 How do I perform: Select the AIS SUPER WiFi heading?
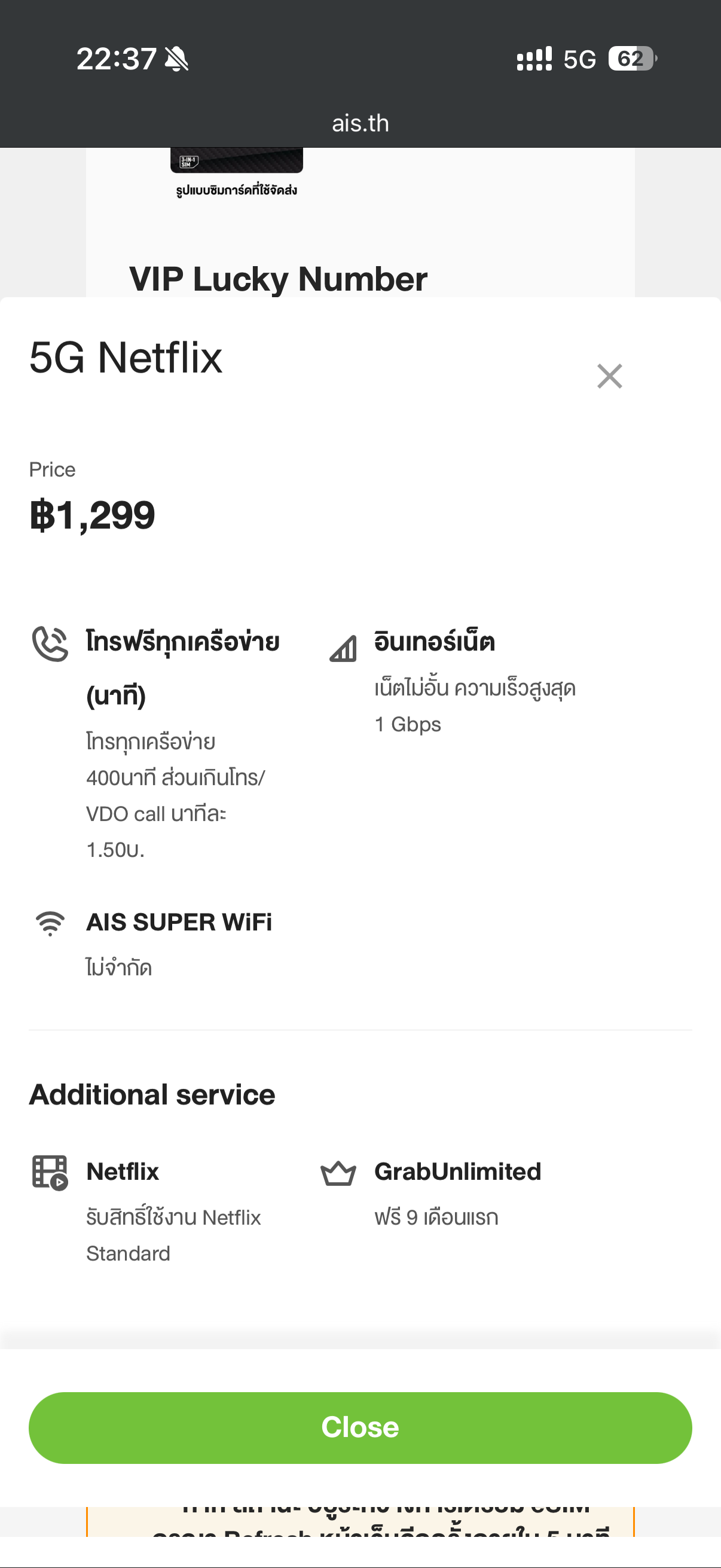tap(179, 922)
